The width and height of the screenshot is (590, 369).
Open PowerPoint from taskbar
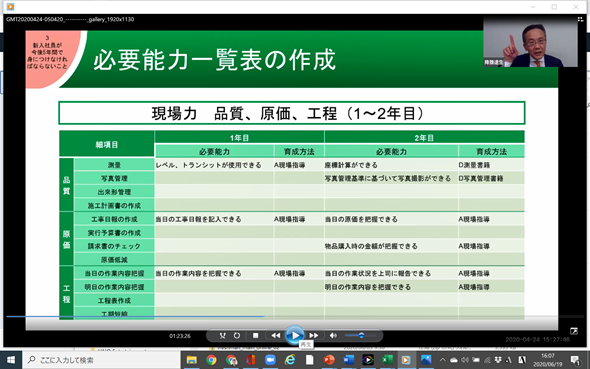click(x=329, y=360)
